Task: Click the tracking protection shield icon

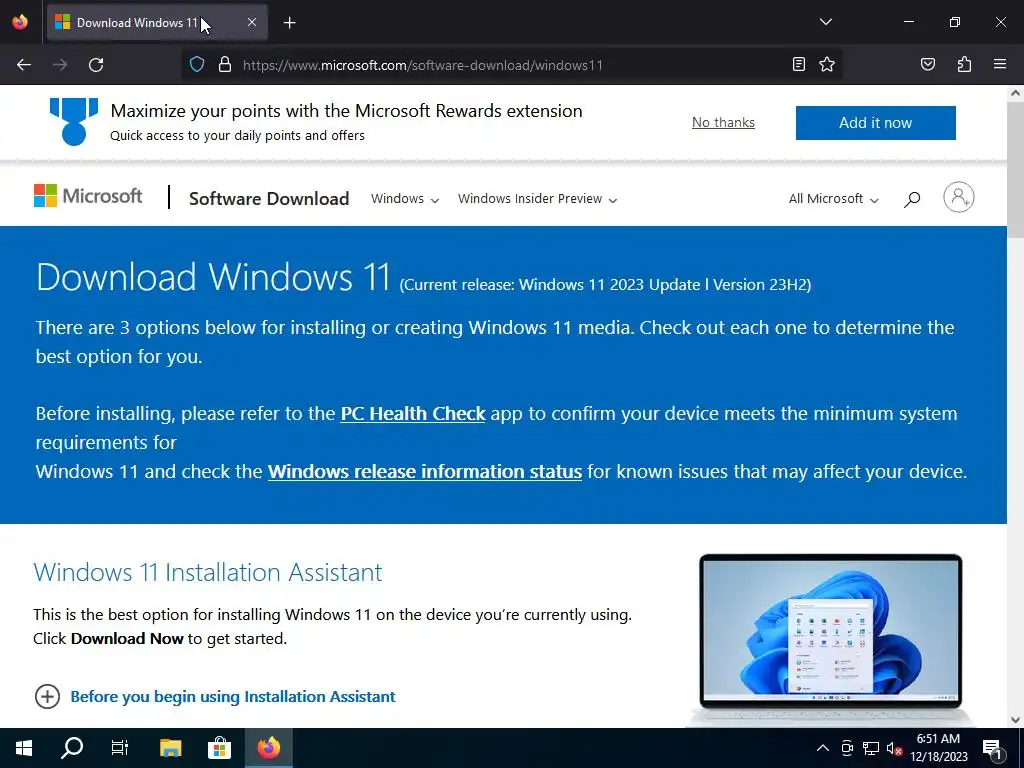Action: click(x=197, y=65)
